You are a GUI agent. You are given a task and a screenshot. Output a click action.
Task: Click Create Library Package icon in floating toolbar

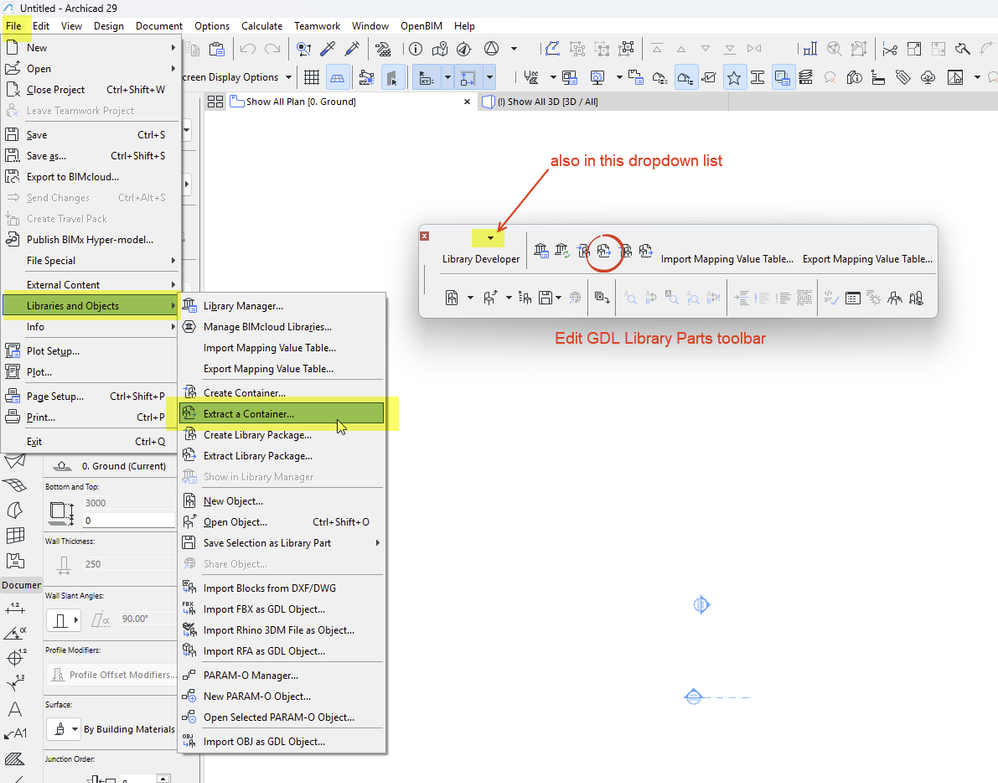click(x=626, y=251)
